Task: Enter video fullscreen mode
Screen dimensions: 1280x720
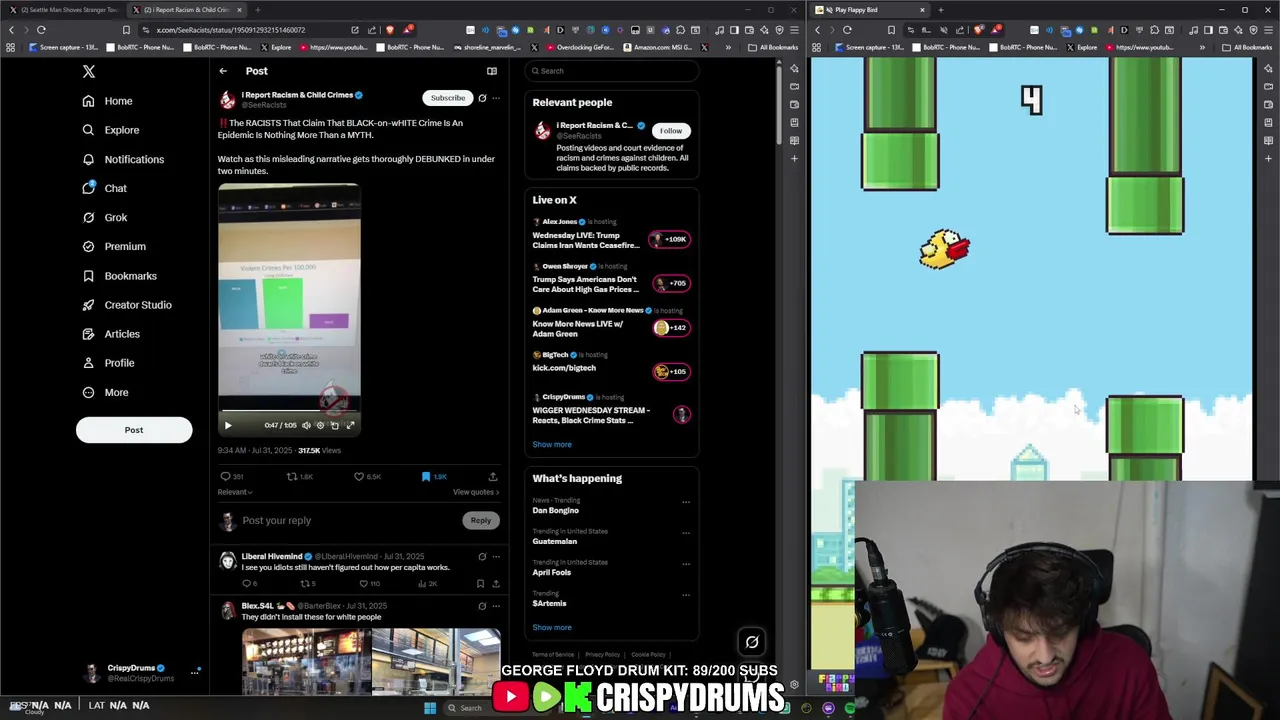Action: (350, 425)
